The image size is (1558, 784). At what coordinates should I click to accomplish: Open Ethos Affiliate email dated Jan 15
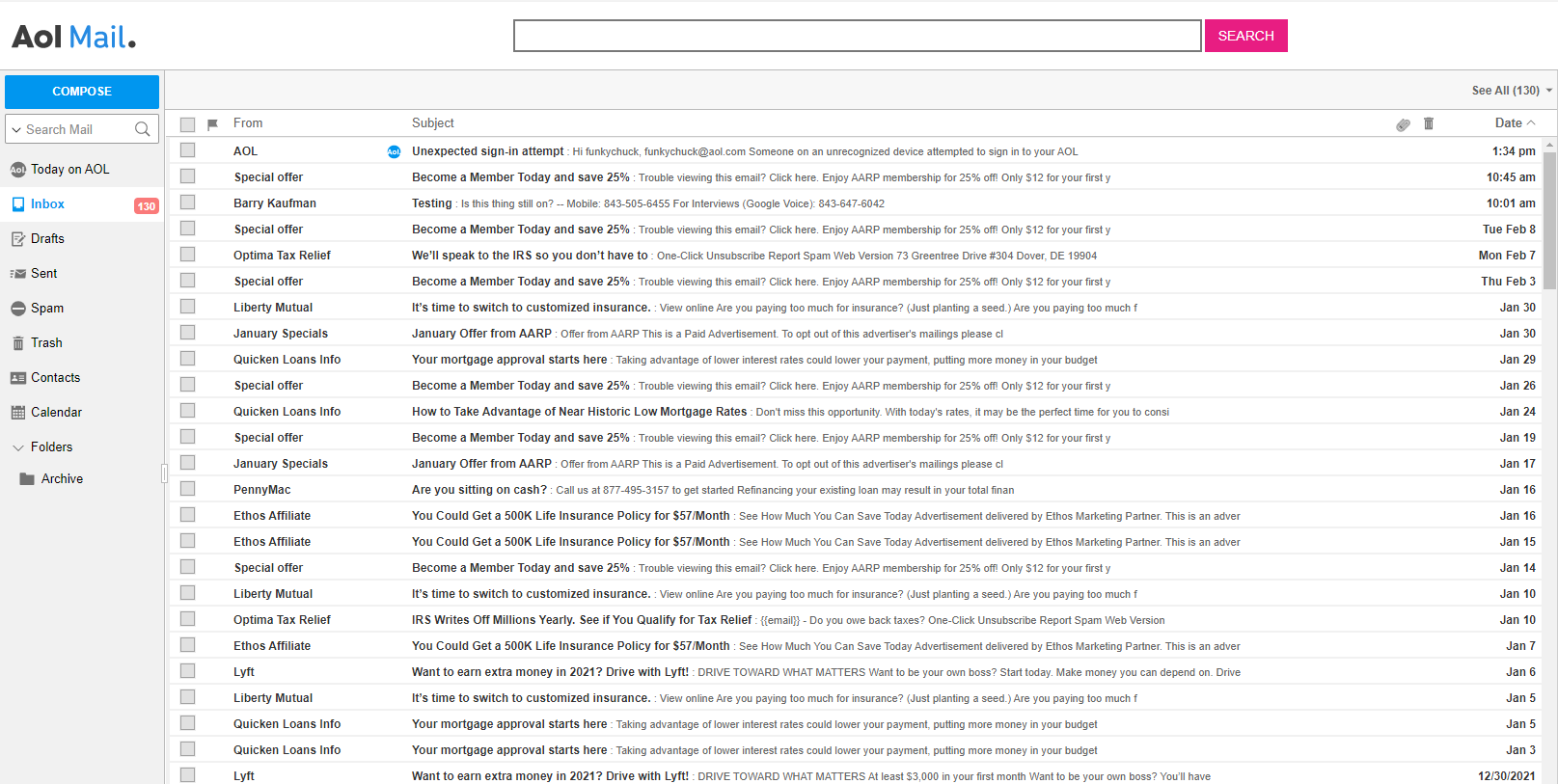point(857,542)
